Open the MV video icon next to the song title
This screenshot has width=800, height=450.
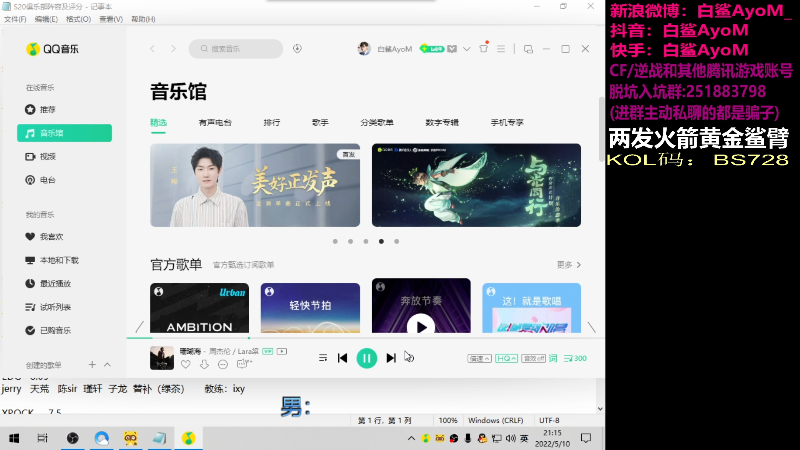(x=282, y=352)
